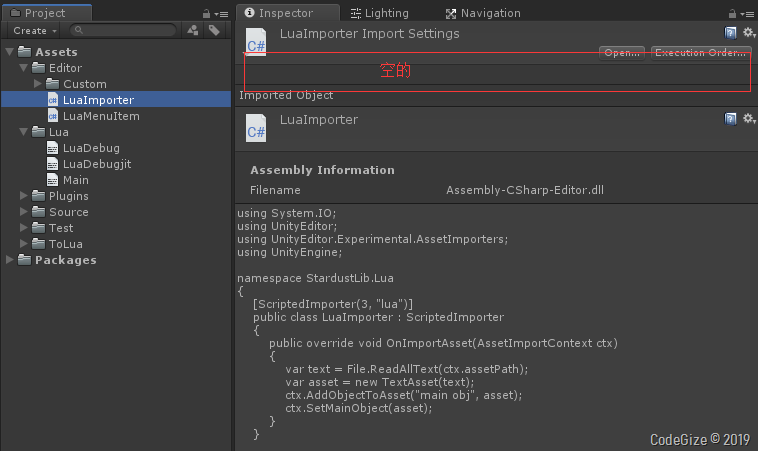This screenshot has width=758, height=451.
Task: Select the LuaMenuItem C# script
Action: tap(94, 116)
